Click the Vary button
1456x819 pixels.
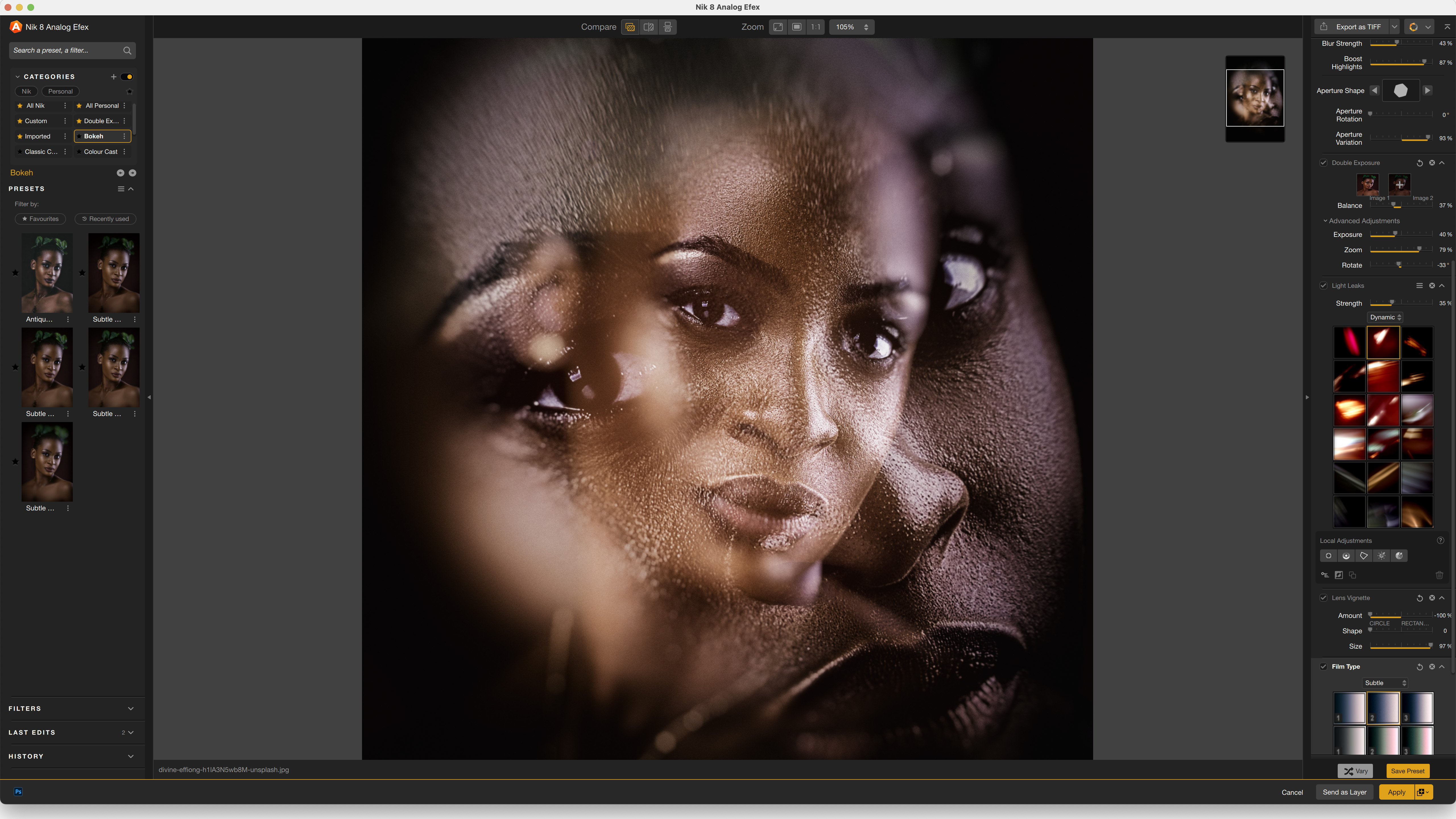pyautogui.click(x=1355, y=771)
